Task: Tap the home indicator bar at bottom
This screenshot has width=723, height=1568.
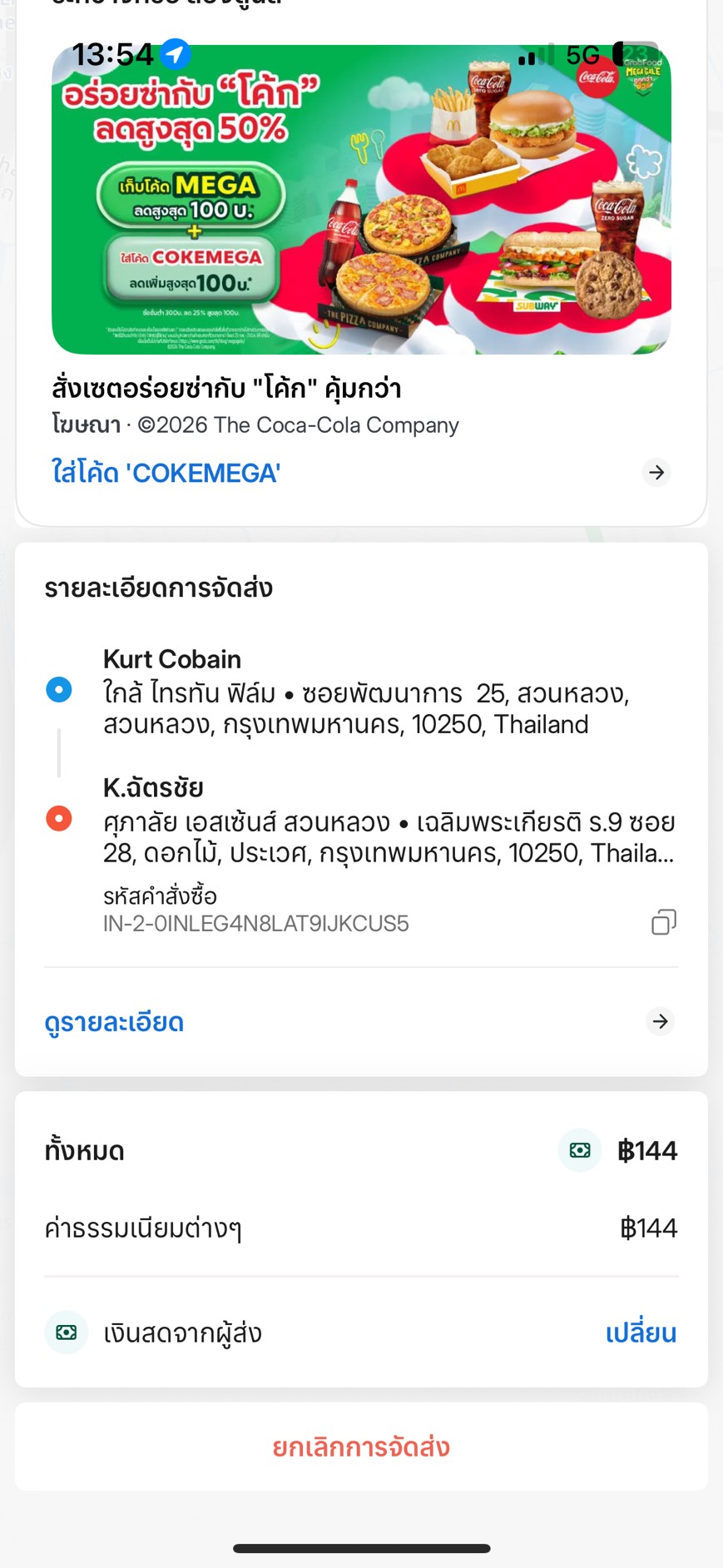Action: pos(361,1548)
